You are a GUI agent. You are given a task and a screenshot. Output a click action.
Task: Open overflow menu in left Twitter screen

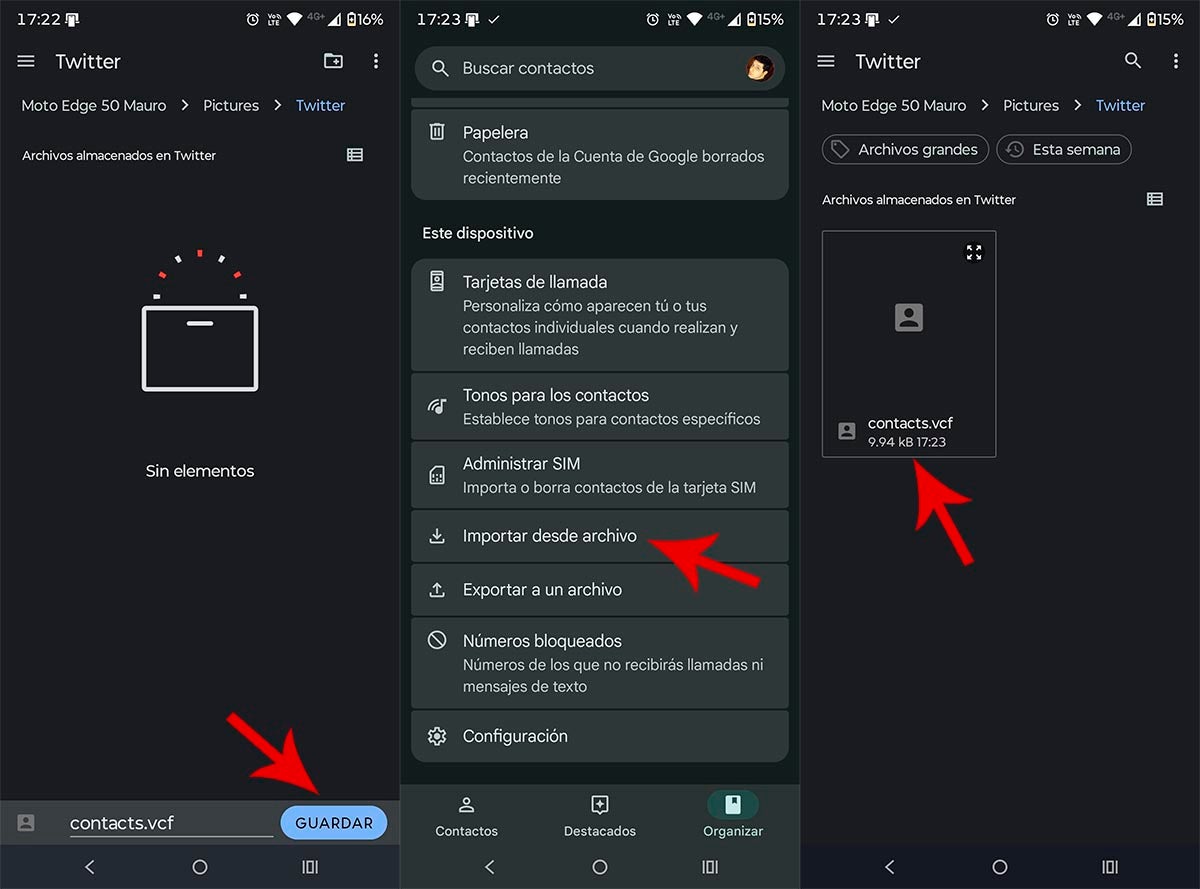pos(376,61)
